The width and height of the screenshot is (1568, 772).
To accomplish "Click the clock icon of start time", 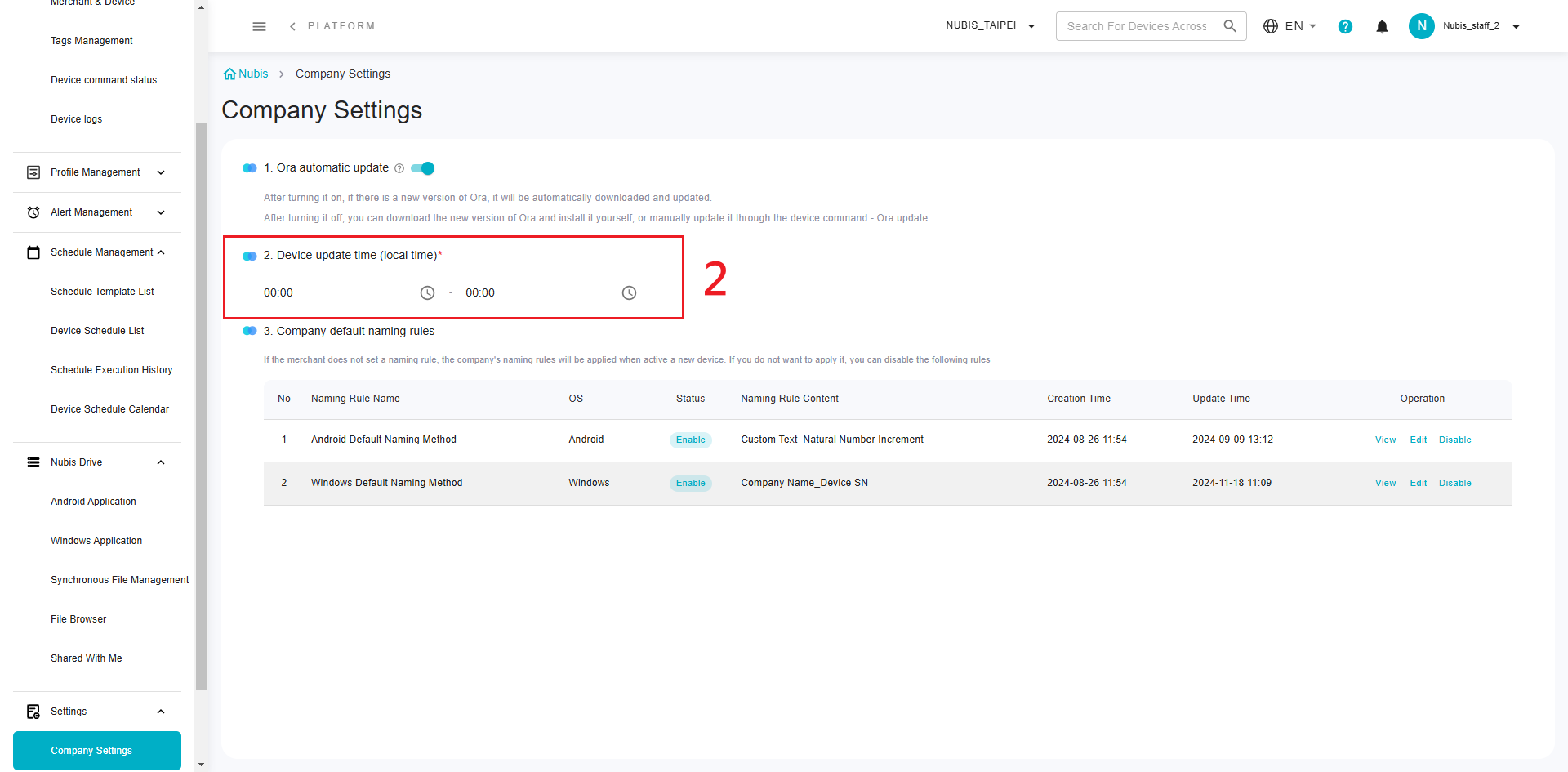I will (427, 292).
